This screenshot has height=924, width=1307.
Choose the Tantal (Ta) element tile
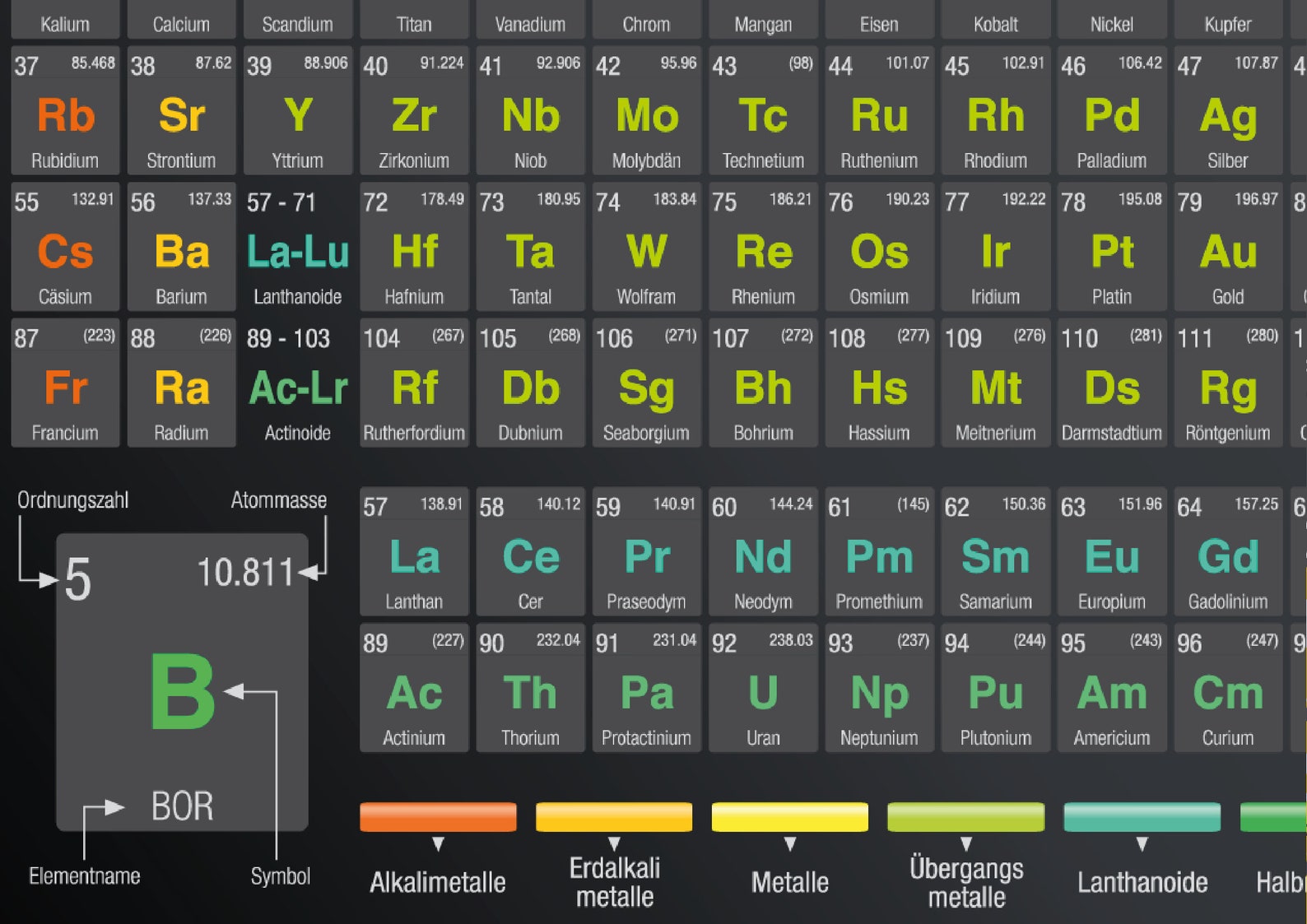530,247
